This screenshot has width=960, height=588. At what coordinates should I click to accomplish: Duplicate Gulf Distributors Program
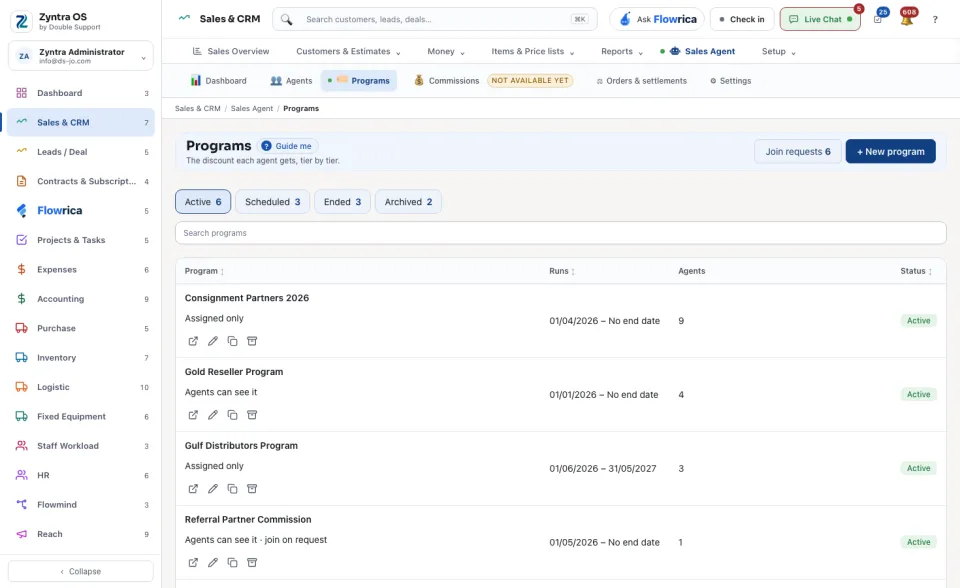point(232,489)
